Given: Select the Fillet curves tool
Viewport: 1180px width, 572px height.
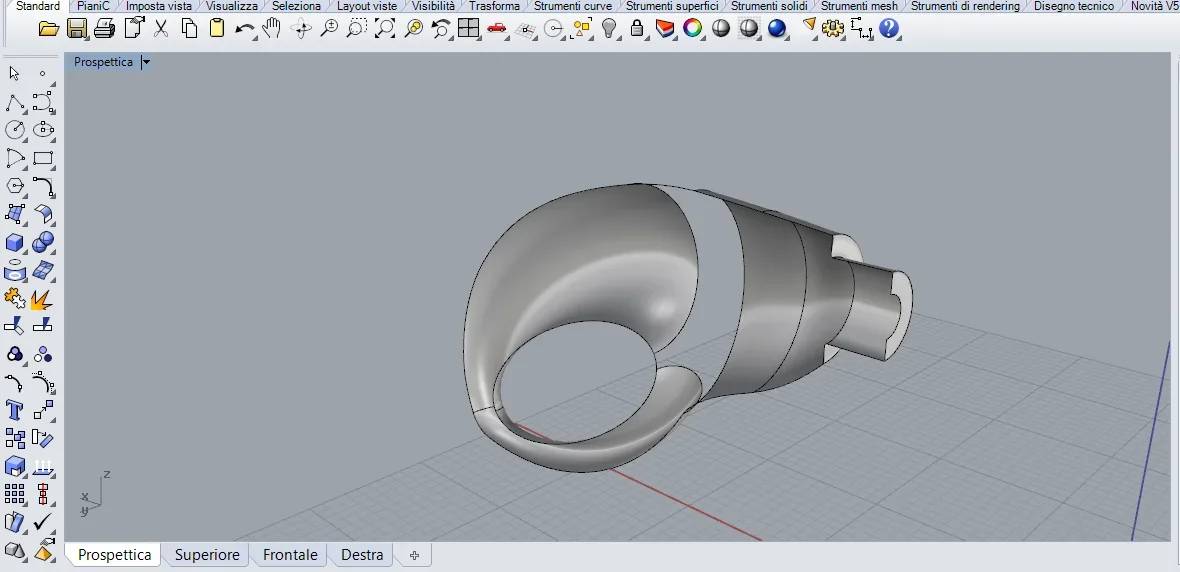Looking at the screenshot, I should [43, 186].
